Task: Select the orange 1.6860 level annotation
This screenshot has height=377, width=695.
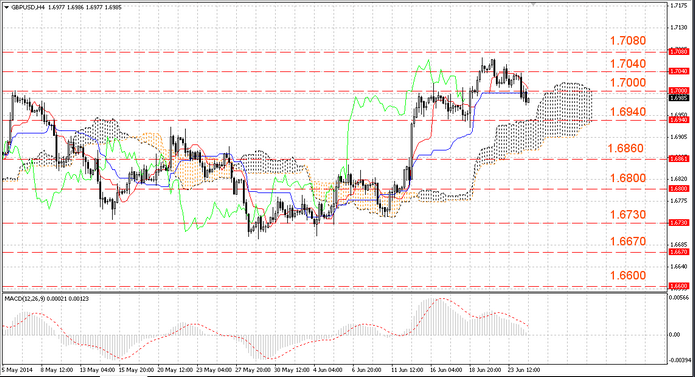Action: [x=625, y=148]
